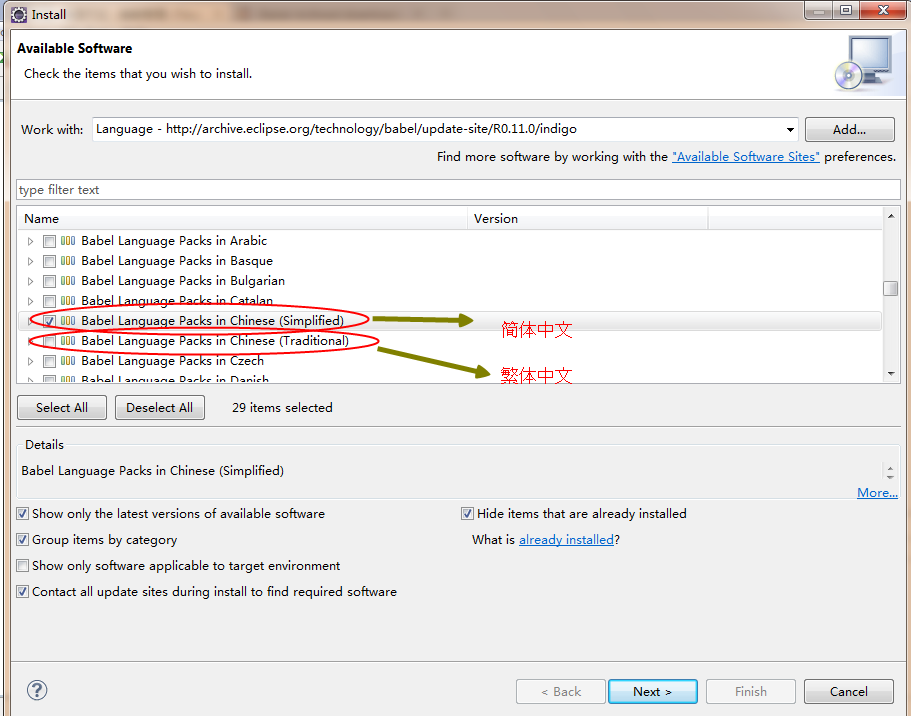Viewport: 911px width, 716px height.
Task: Click the software list scrollbar thumb
Action: pyautogui.click(x=891, y=288)
